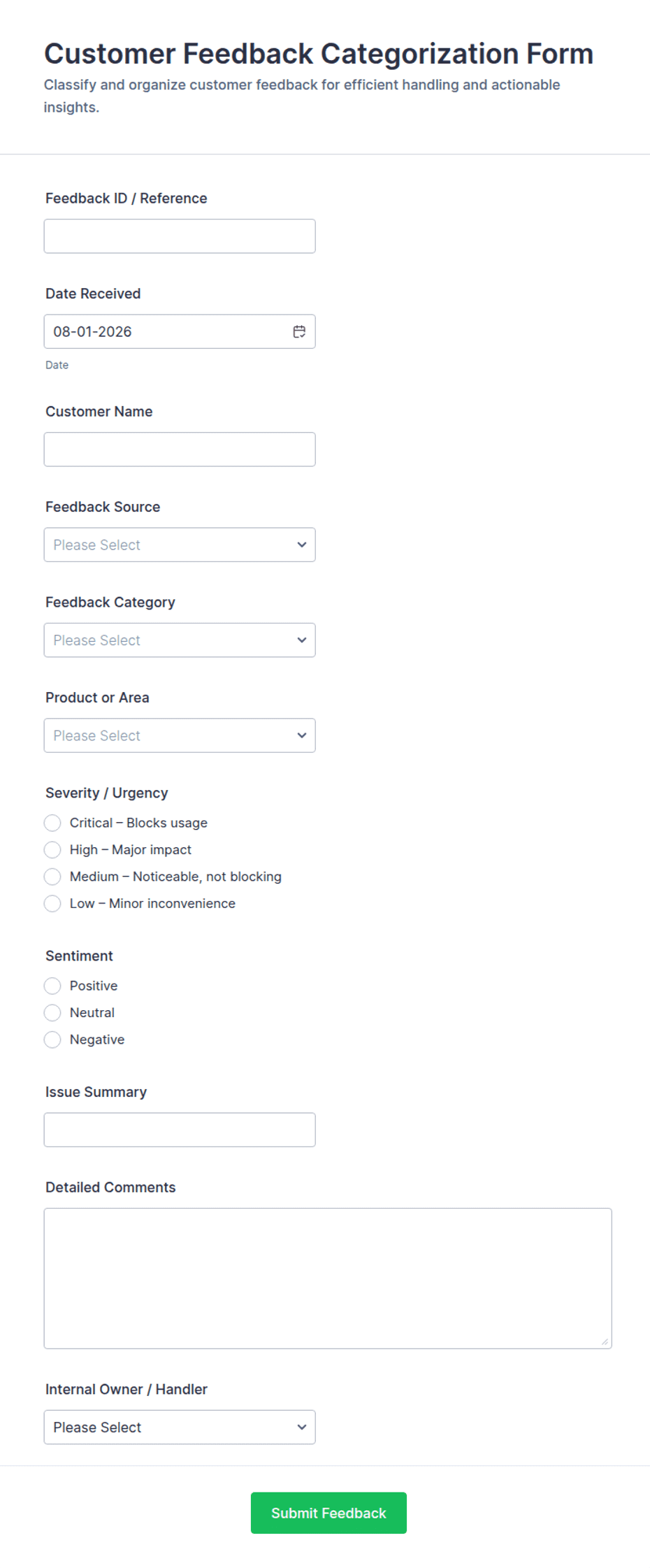
Task: Mark sentiment as Negative
Action: (52, 1040)
